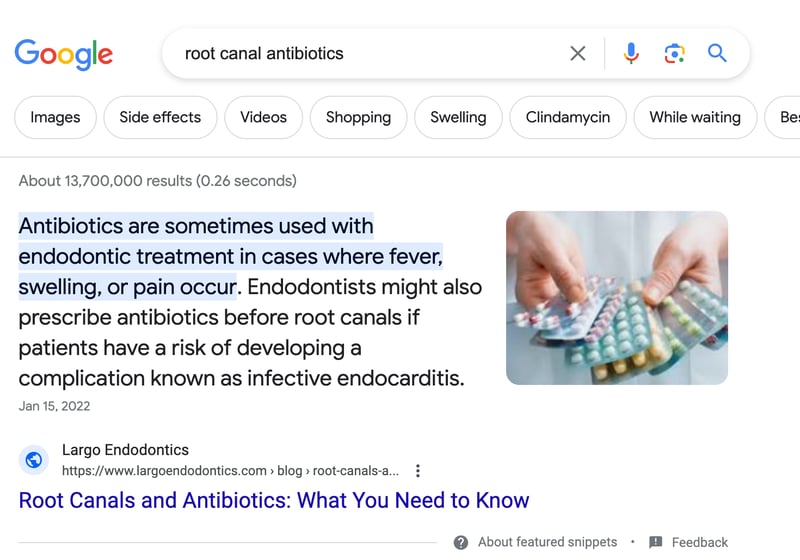The height and width of the screenshot is (560, 800).
Task: Open the Videos results tab
Action: pyautogui.click(x=263, y=117)
